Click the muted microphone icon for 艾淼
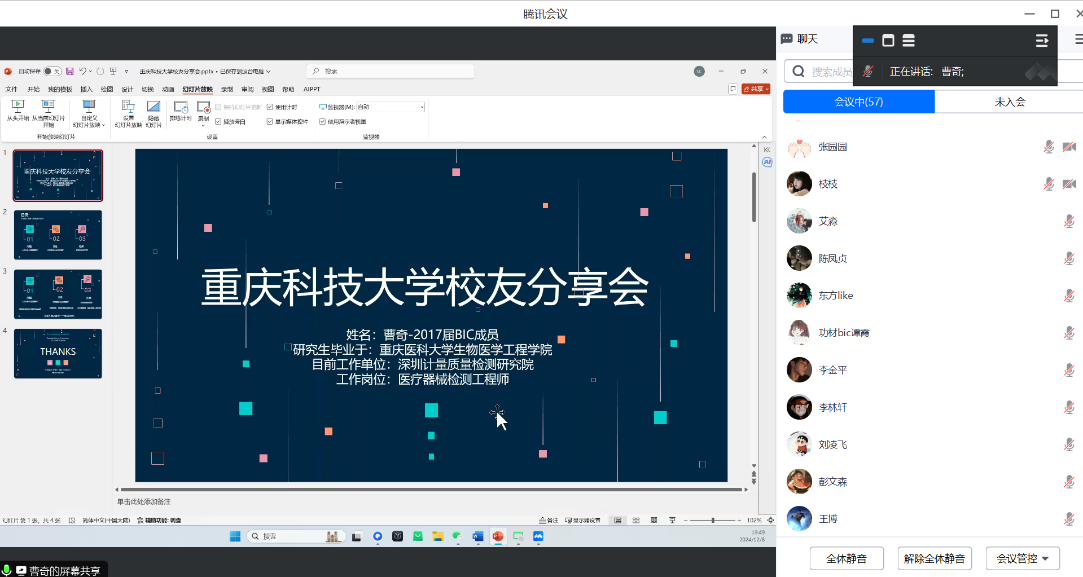 pyautogui.click(x=1069, y=221)
